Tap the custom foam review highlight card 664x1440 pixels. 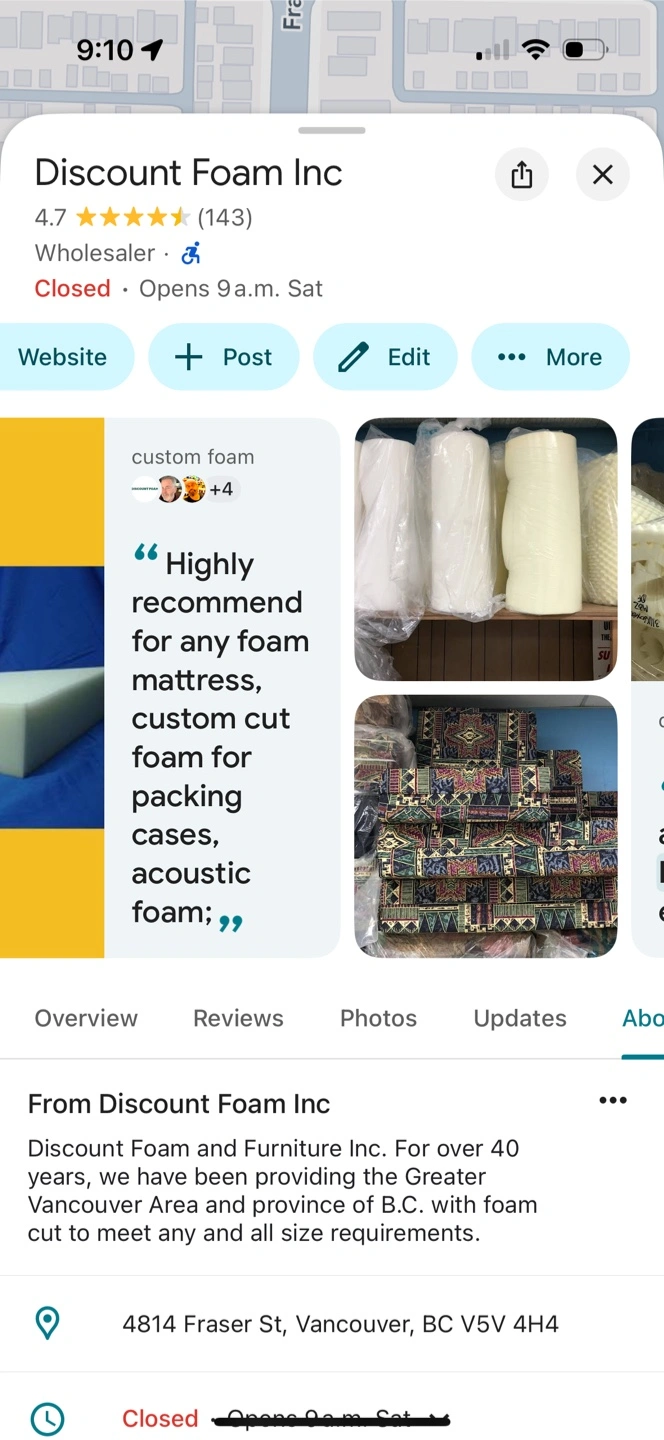point(222,688)
